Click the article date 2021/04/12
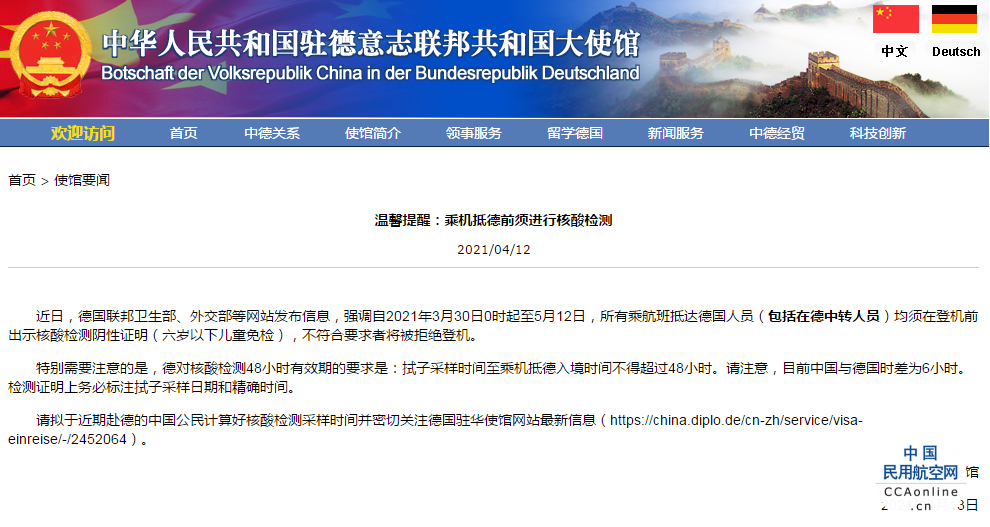990x527 pixels. [494, 249]
